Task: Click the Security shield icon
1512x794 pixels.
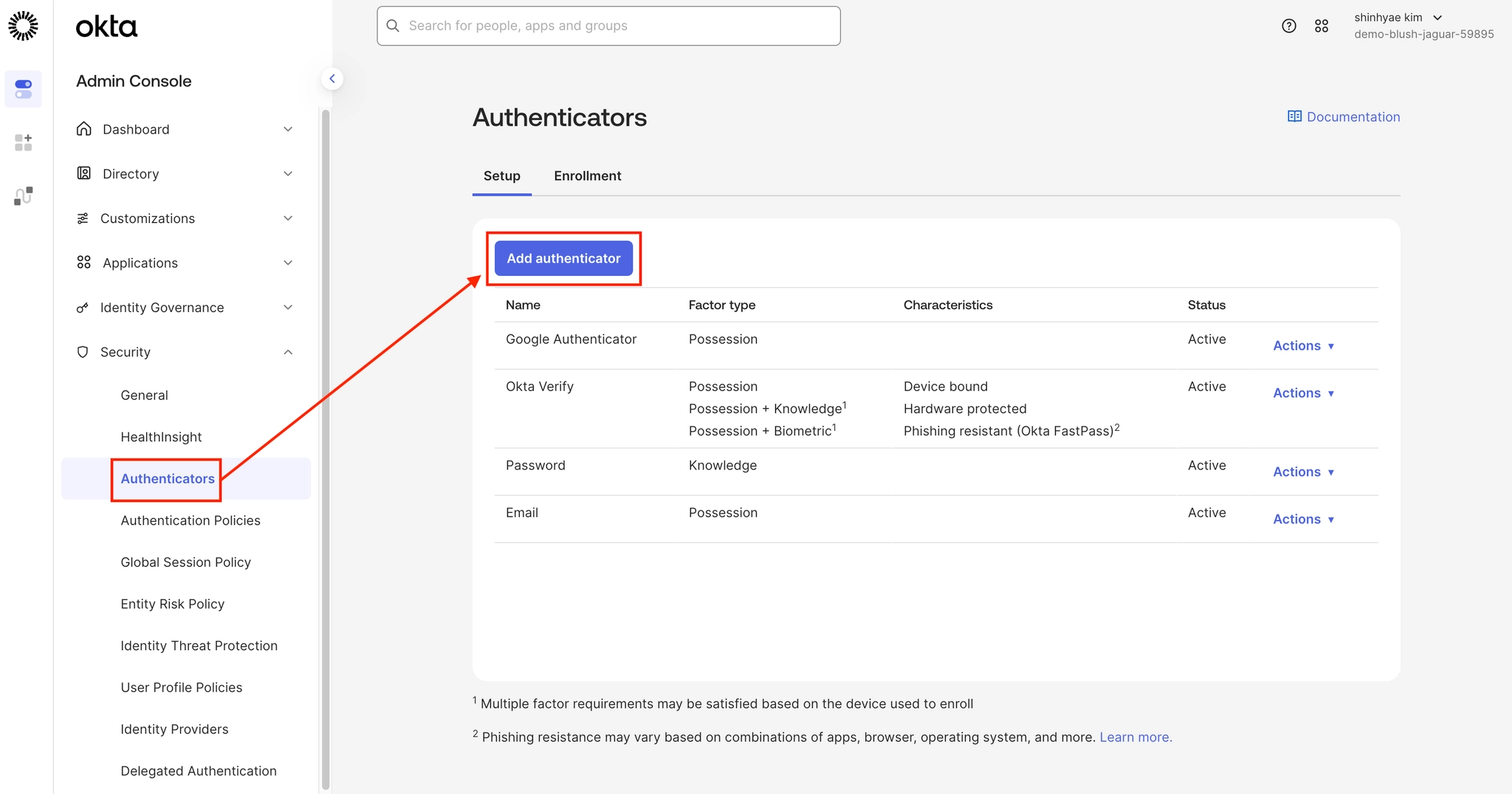Action: point(83,352)
